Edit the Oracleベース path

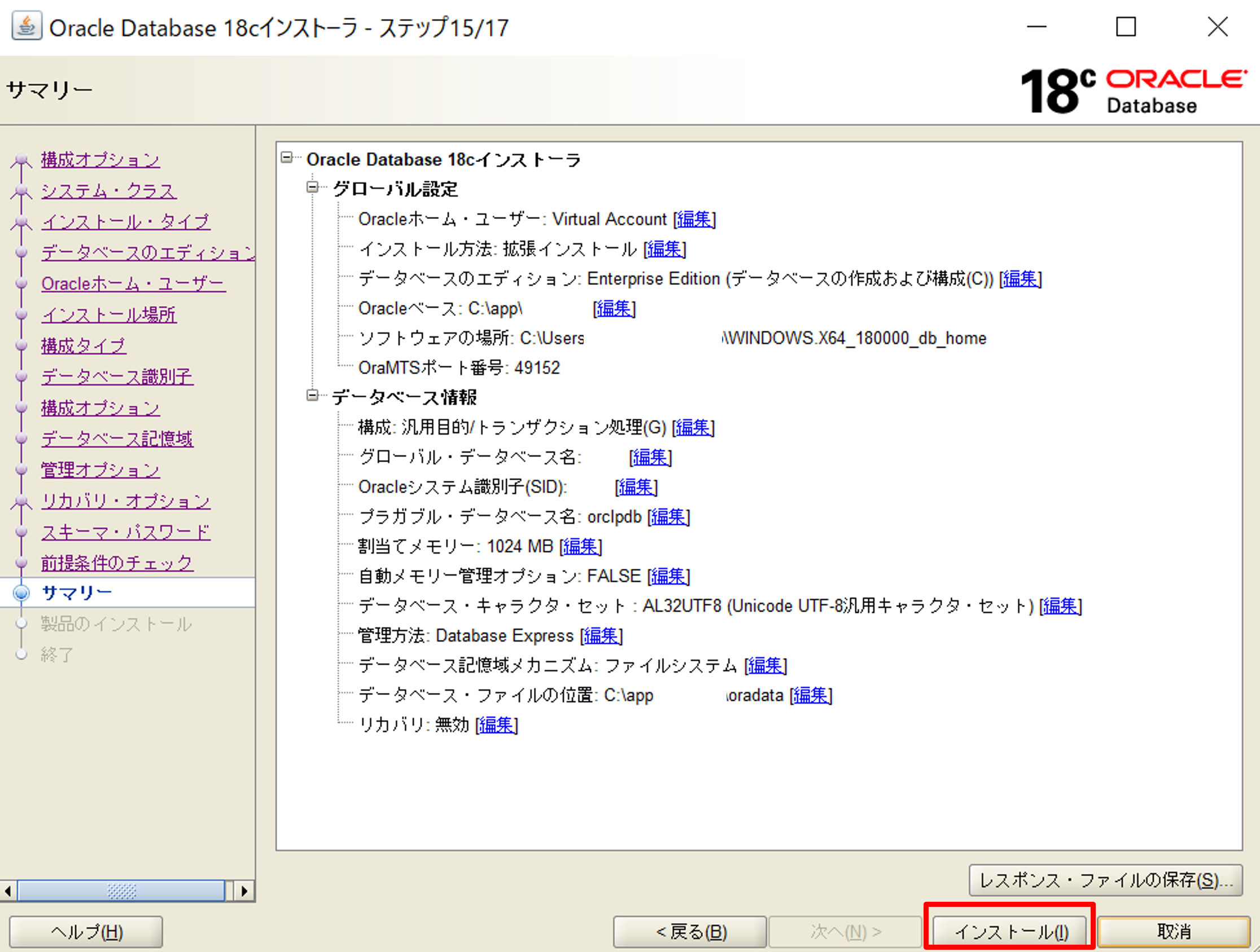point(614,309)
